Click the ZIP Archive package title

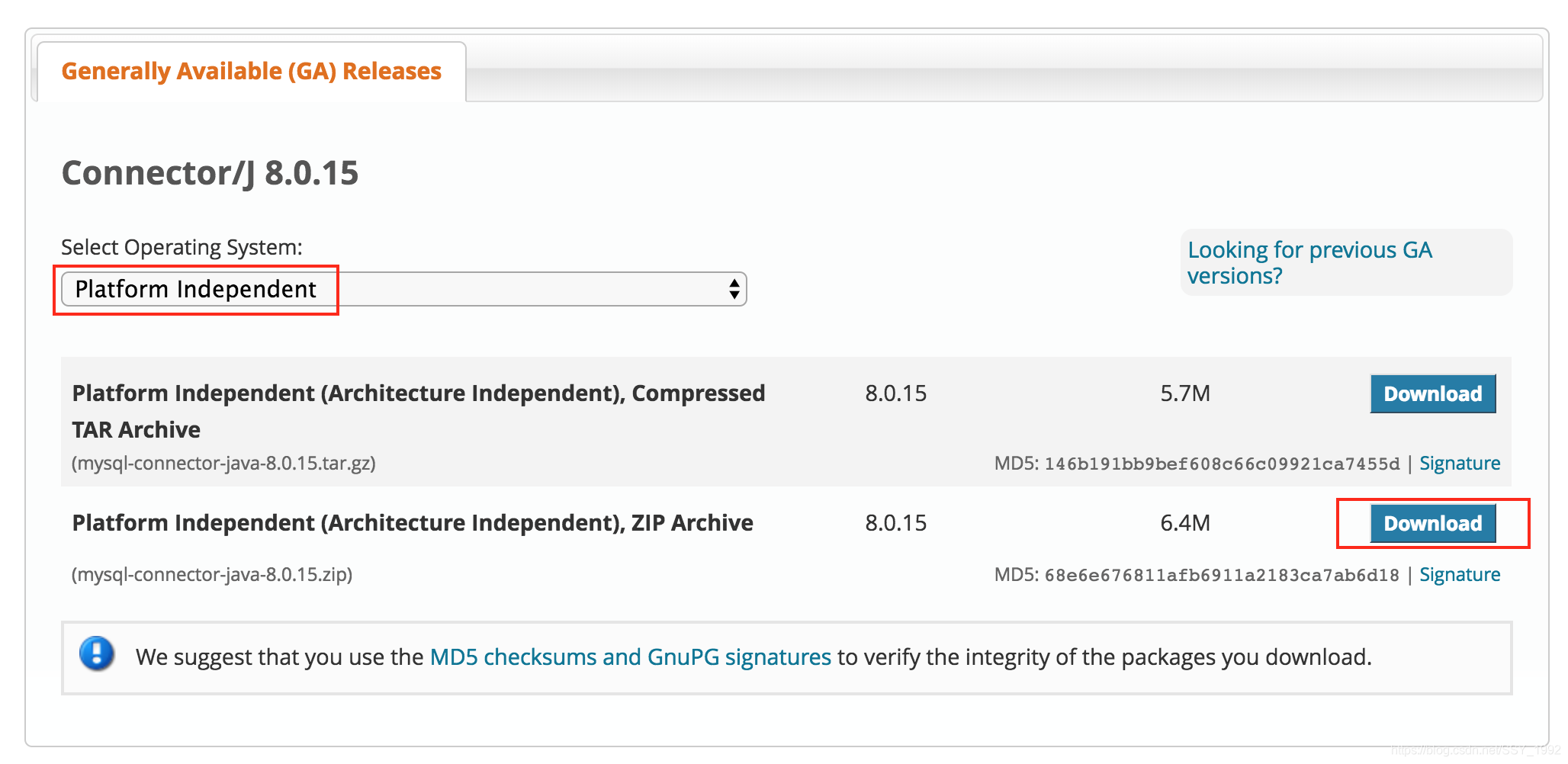coord(413,523)
